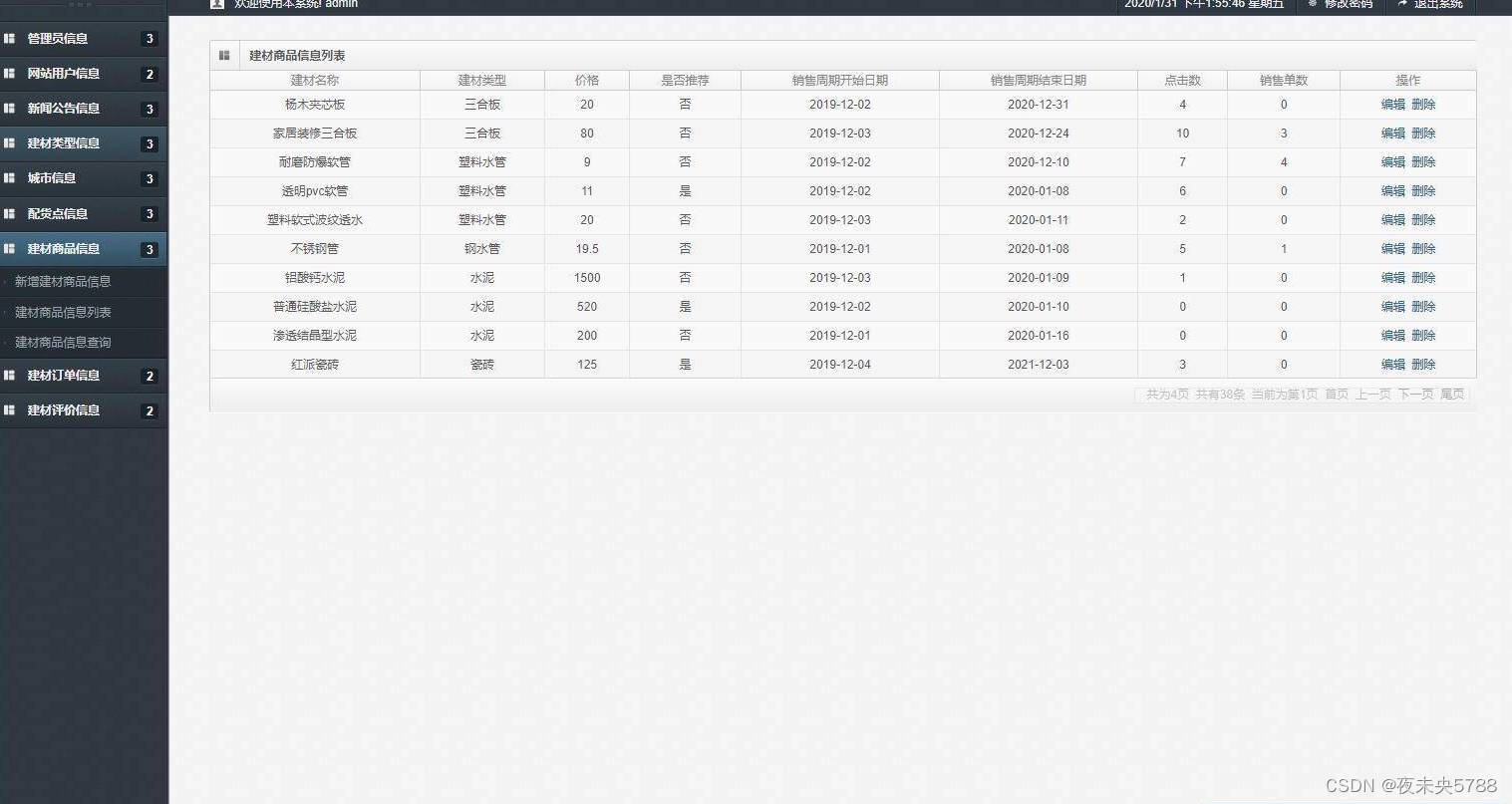1512x804 pixels.
Task: Click the grid icon beside 城市信息
Action: pos(9,178)
